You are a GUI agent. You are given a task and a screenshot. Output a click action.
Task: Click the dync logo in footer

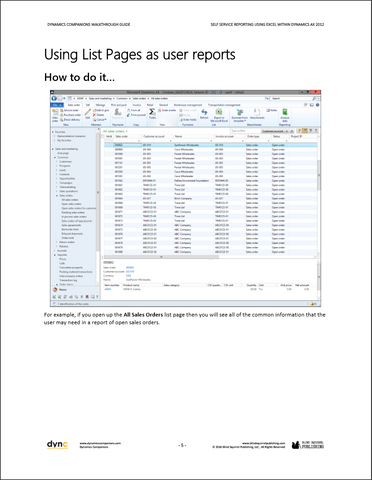(x=57, y=444)
